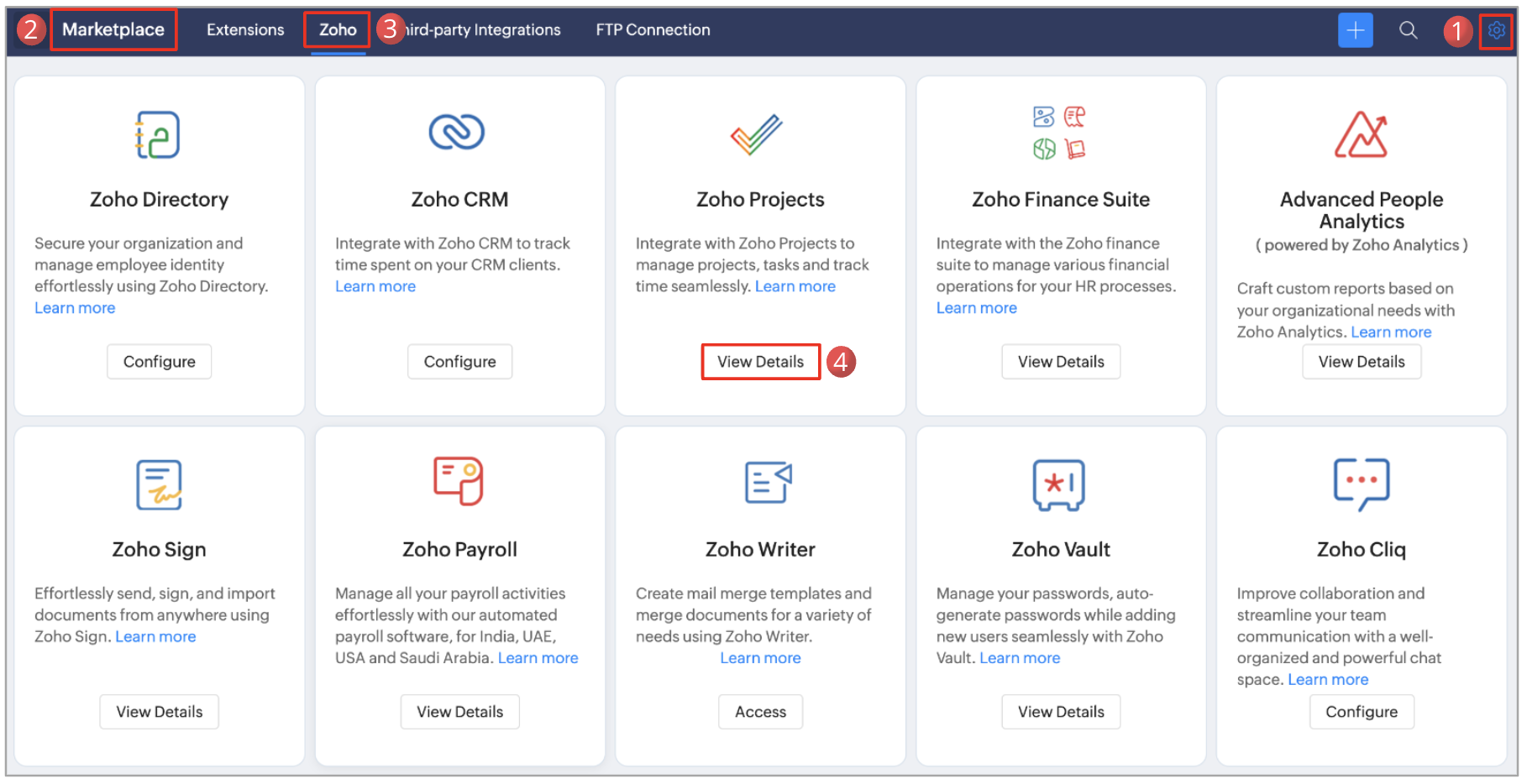The width and height of the screenshot is (1527, 784).
Task: Click the Zoho Directory logo icon
Action: point(159,134)
